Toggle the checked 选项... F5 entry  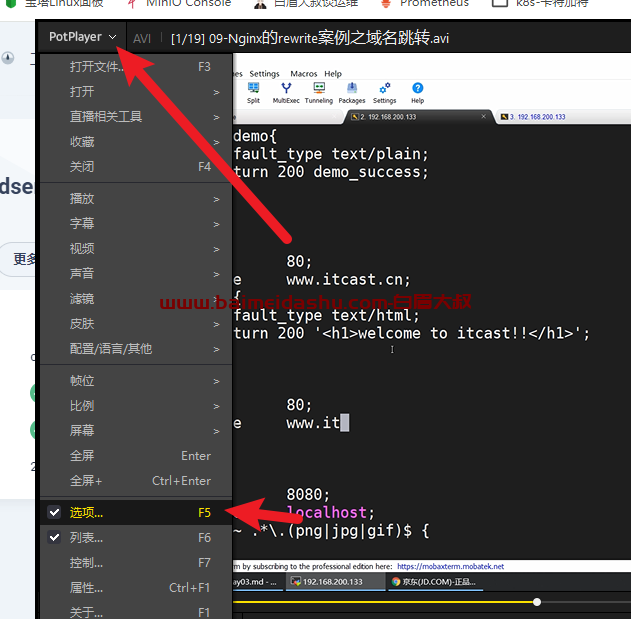136,512
